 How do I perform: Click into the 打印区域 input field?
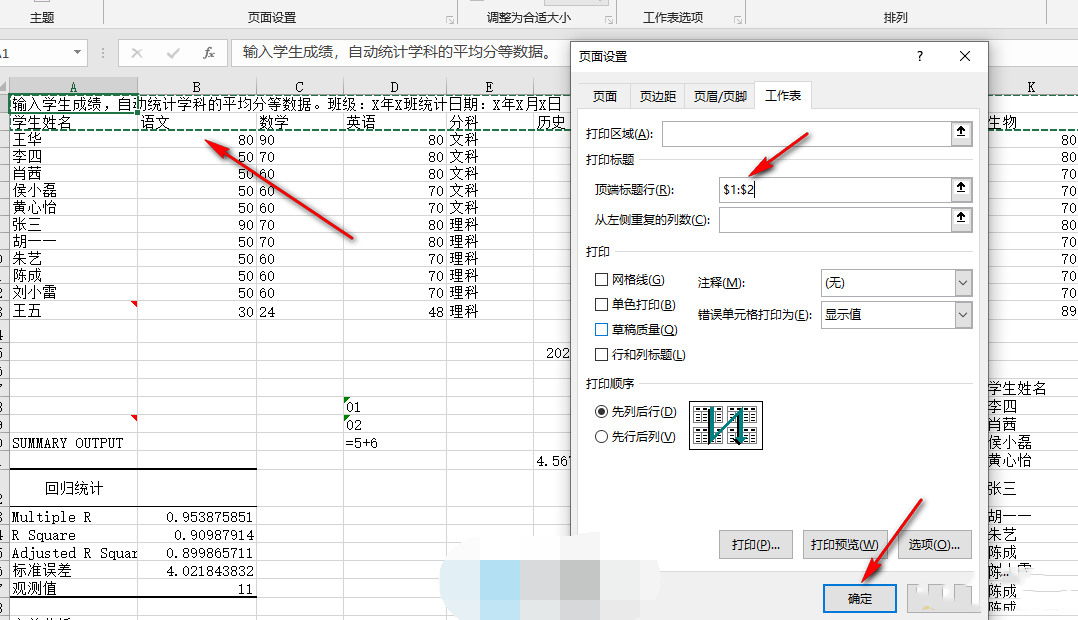pos(805,133)
